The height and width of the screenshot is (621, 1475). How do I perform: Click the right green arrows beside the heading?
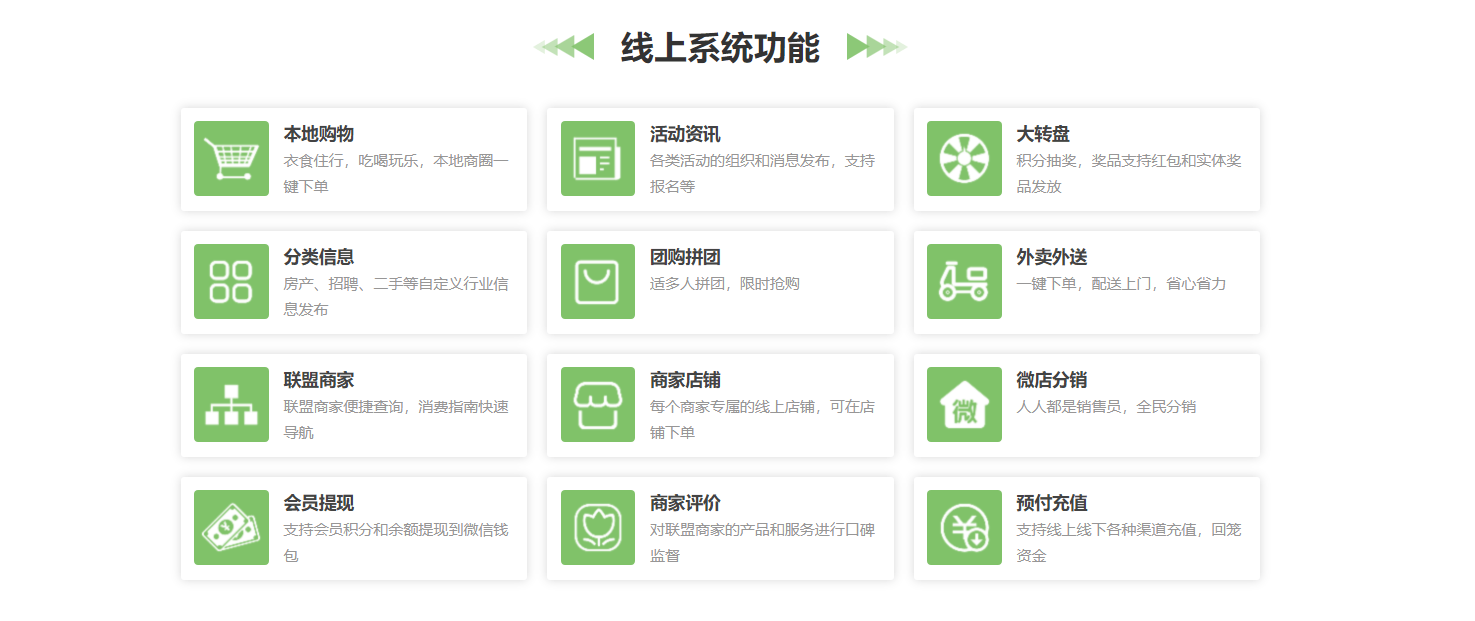(876, 47)
